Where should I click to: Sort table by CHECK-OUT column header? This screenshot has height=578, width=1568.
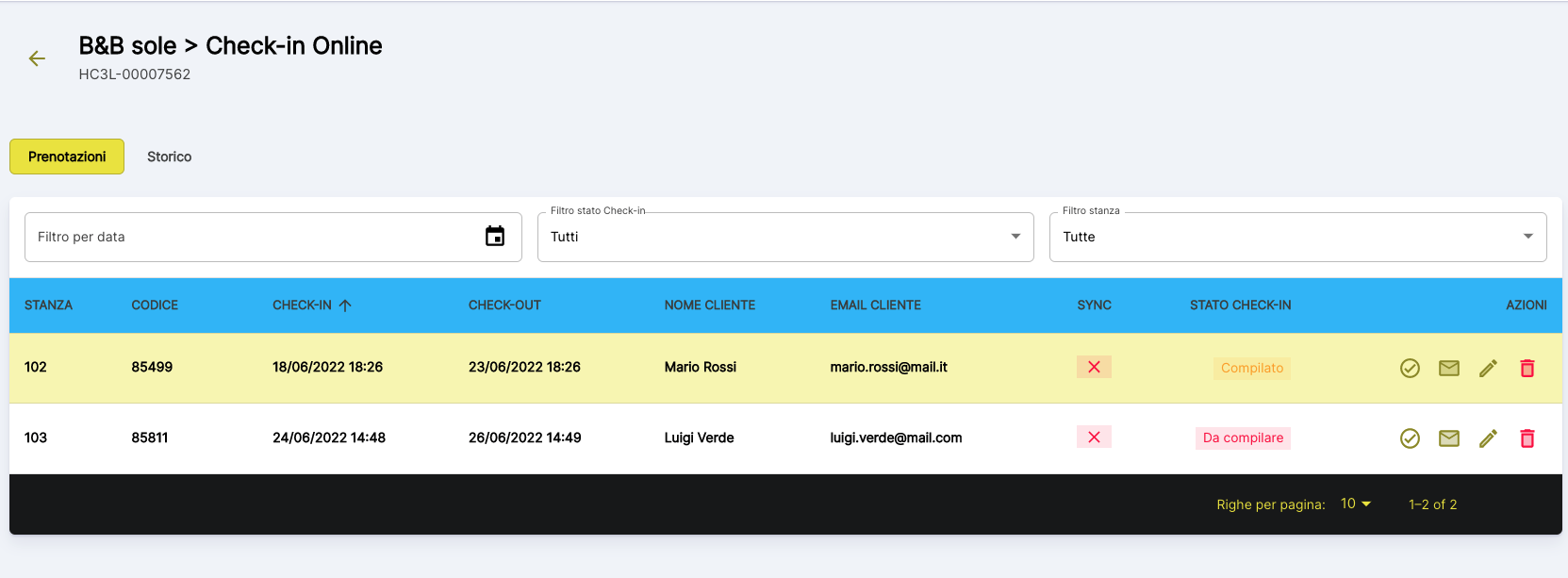(504, 306)
